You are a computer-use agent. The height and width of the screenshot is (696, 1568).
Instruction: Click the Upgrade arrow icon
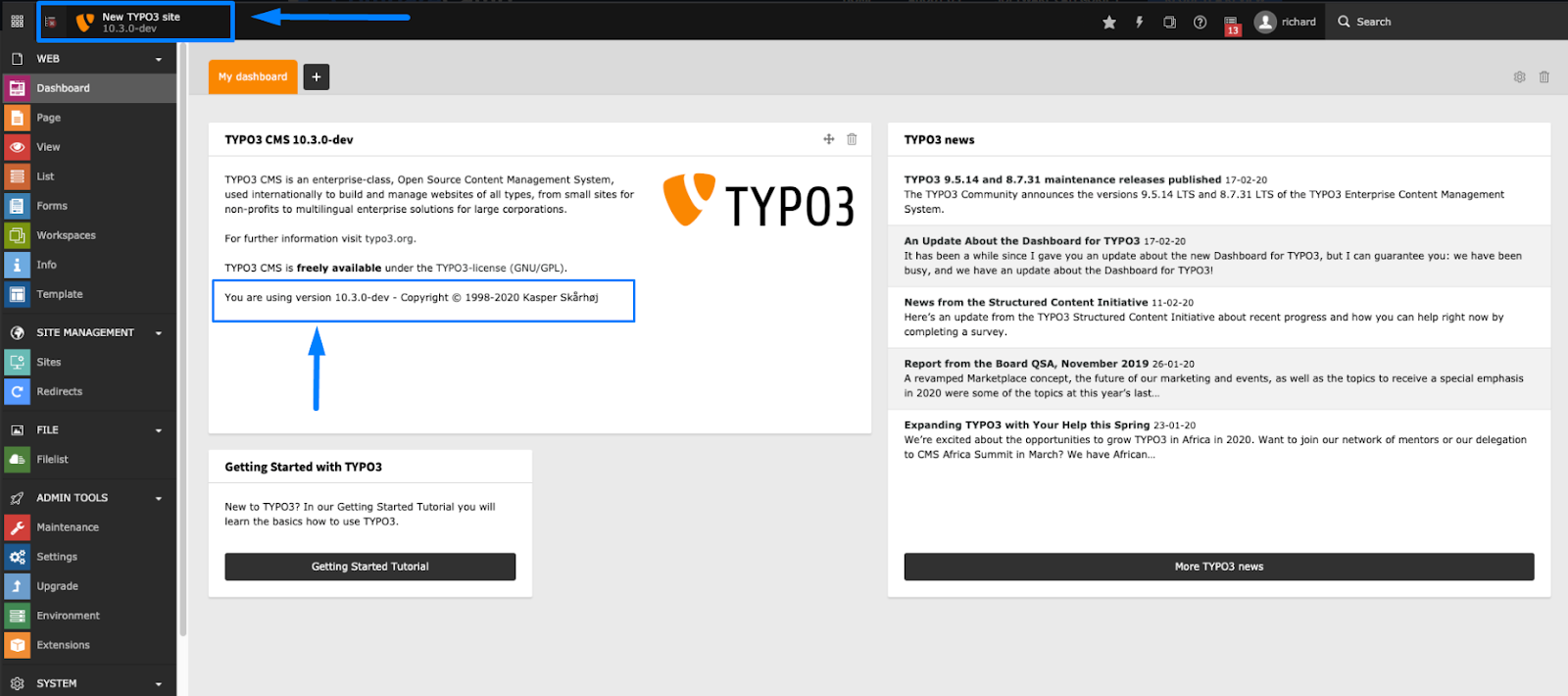click(17, 586)
